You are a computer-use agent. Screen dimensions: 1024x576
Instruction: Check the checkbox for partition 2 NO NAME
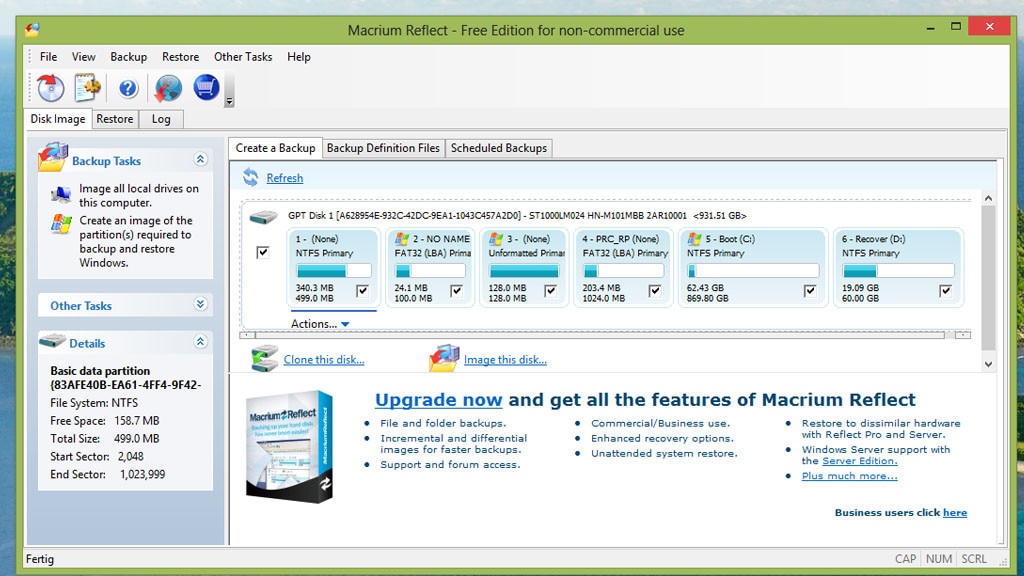(458, 291)
